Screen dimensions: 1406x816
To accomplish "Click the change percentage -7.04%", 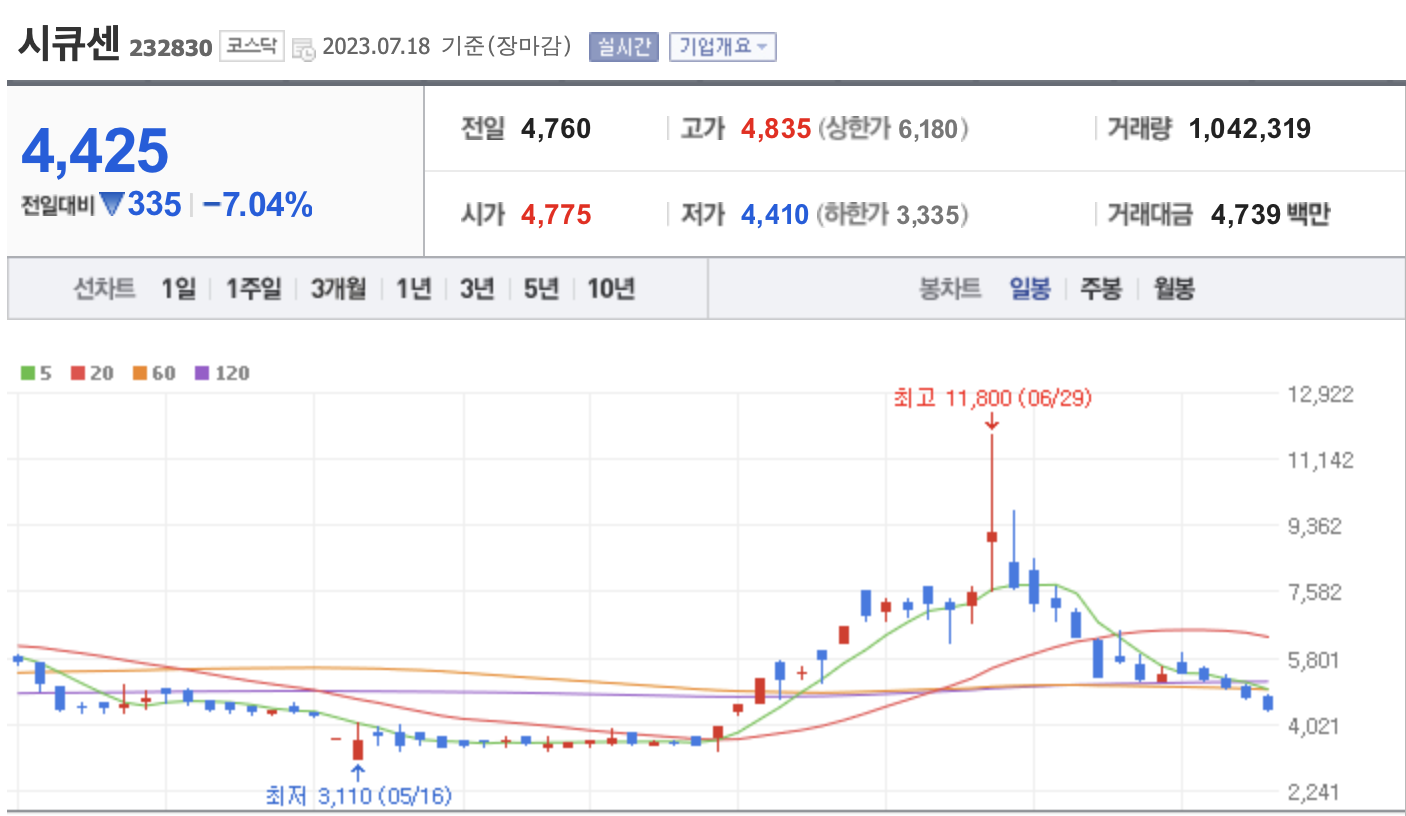I will pos(257,205).
